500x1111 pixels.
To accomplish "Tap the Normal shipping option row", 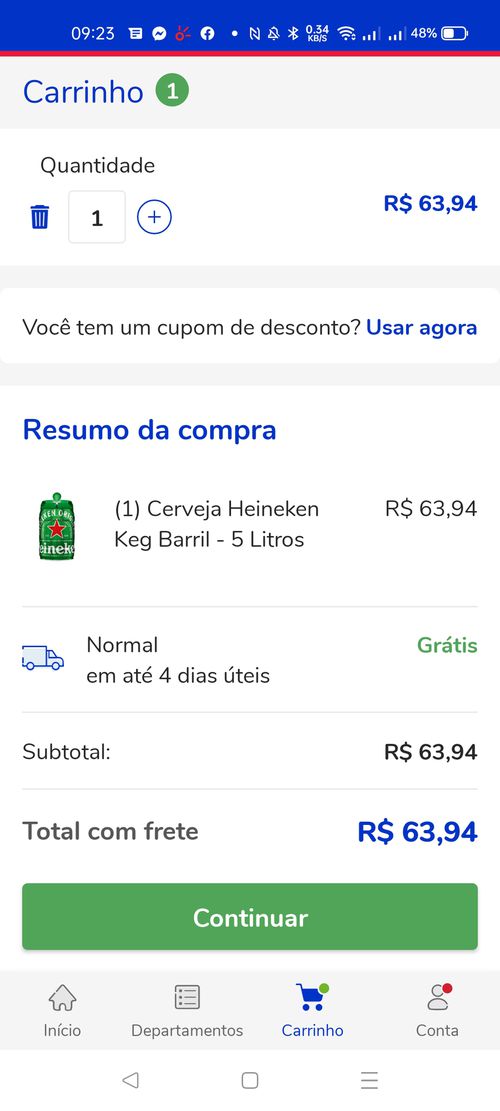I will 250,660.
